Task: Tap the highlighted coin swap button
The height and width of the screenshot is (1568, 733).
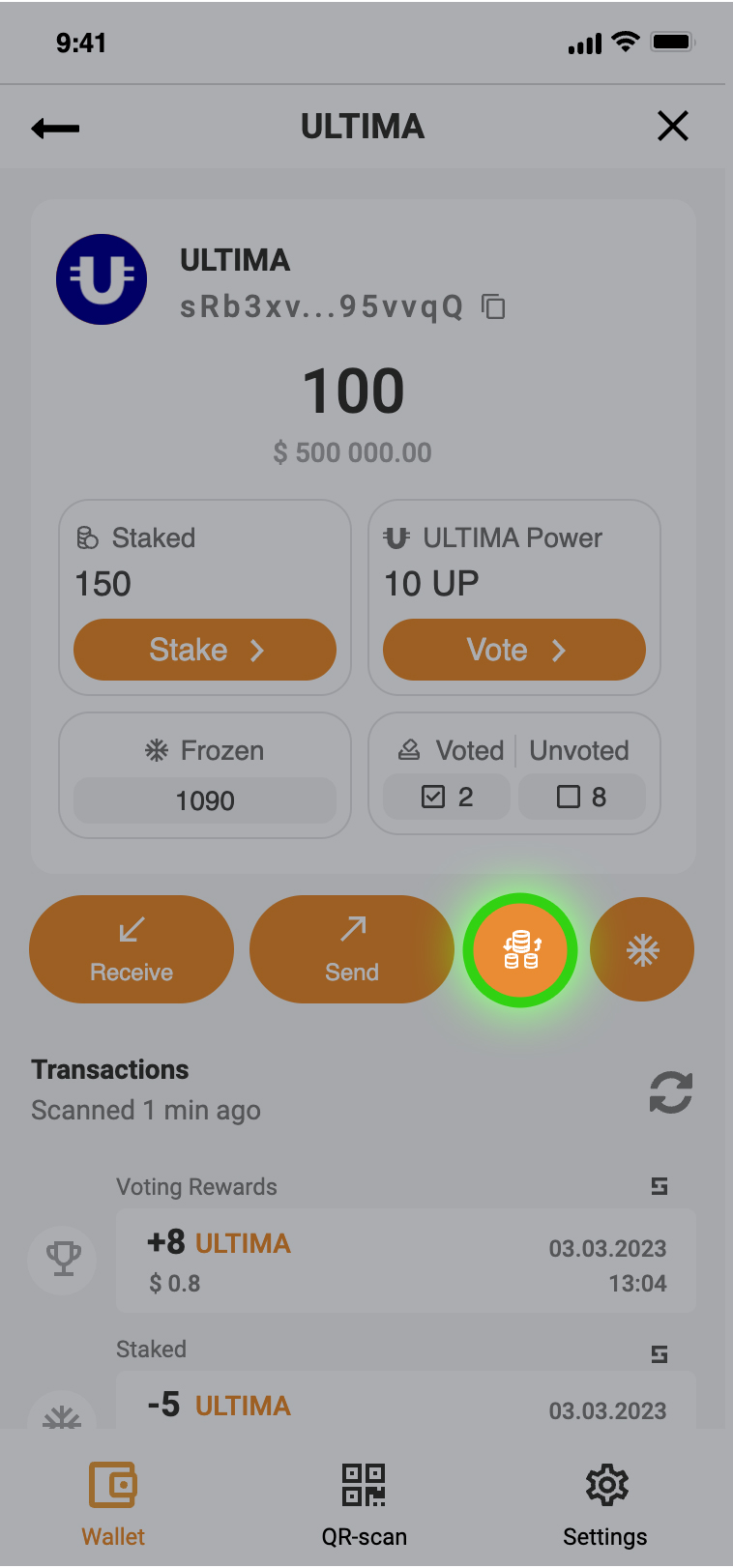Action: [x=520, y=950]
